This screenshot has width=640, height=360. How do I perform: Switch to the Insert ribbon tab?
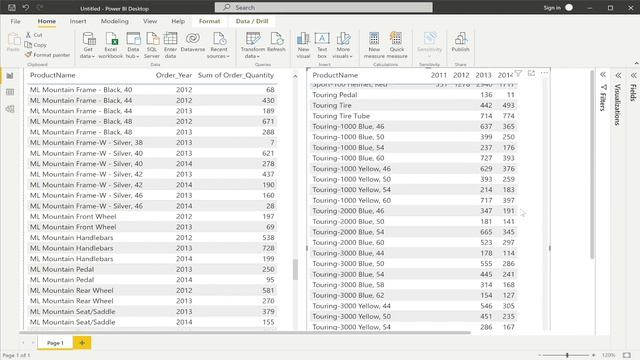[x=78, y=21]
